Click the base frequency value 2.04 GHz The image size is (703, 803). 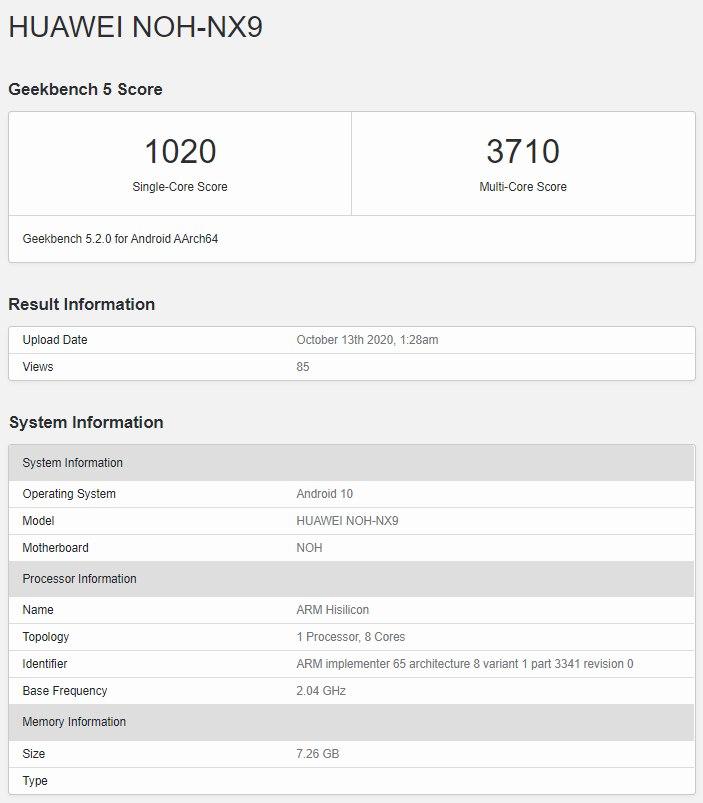[322, 691]
